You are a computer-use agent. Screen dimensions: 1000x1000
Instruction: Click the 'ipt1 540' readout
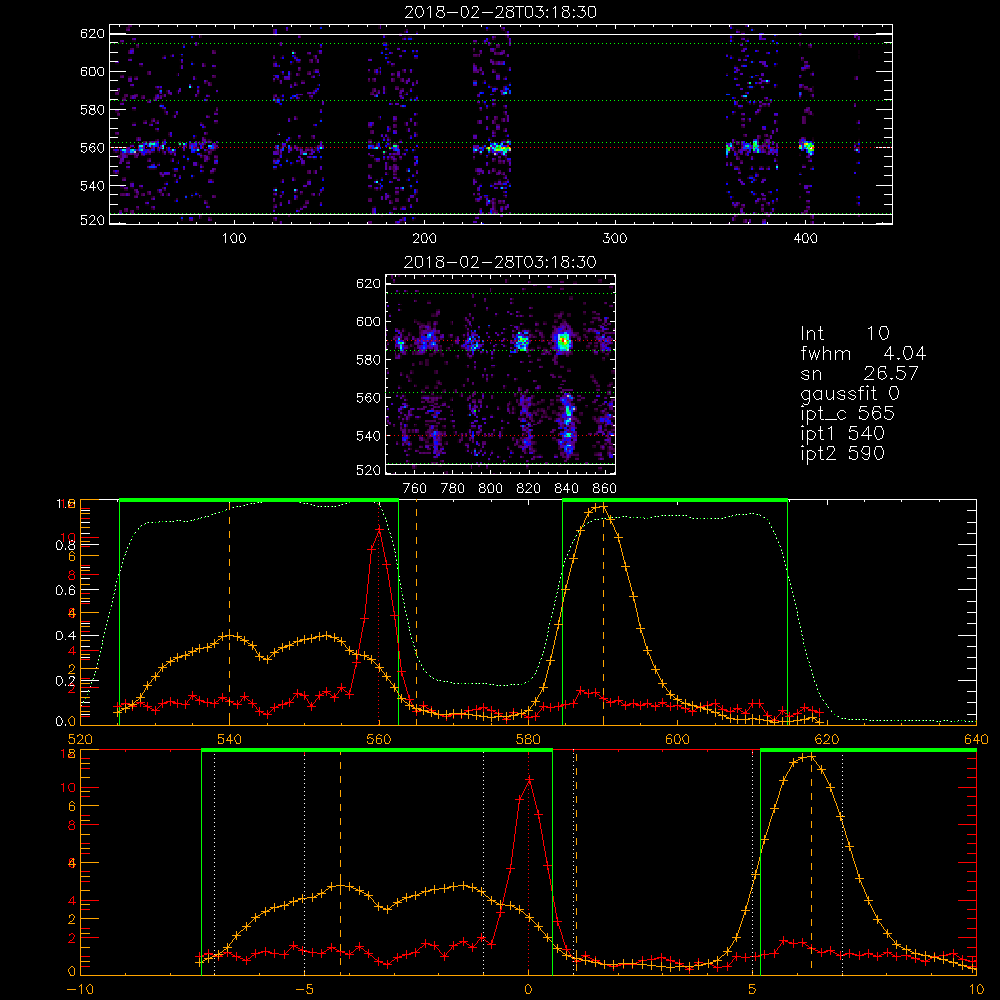(842, 434)
